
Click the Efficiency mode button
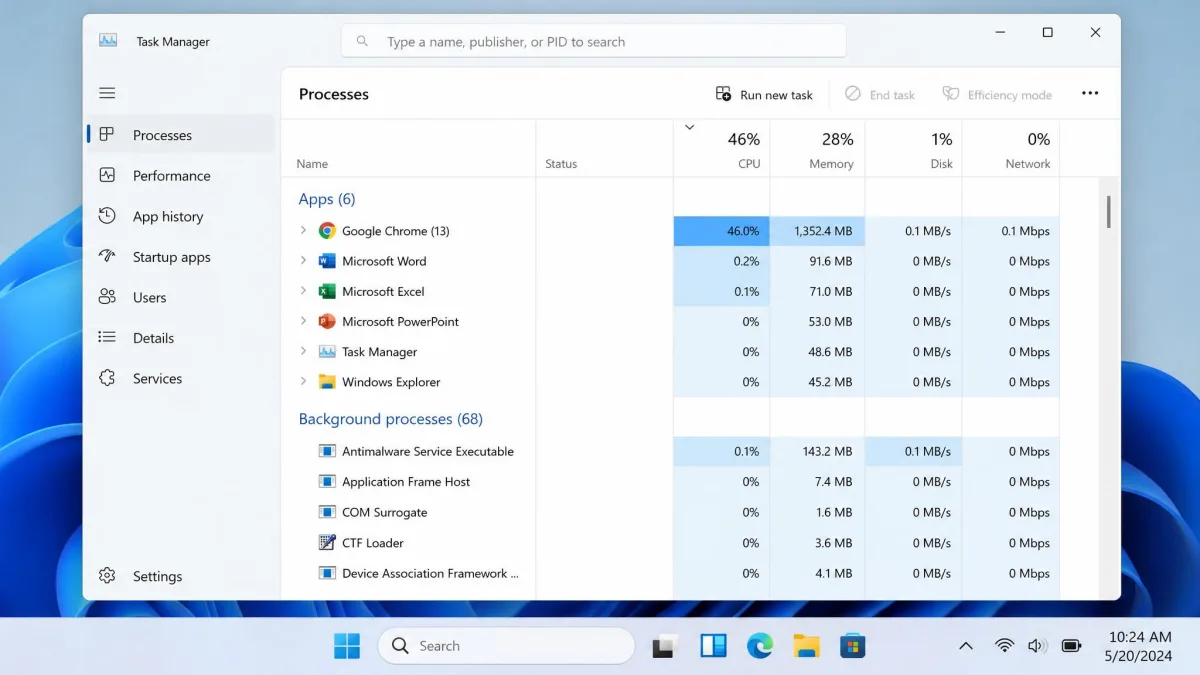pyautogui.click(x=997, y=94)
